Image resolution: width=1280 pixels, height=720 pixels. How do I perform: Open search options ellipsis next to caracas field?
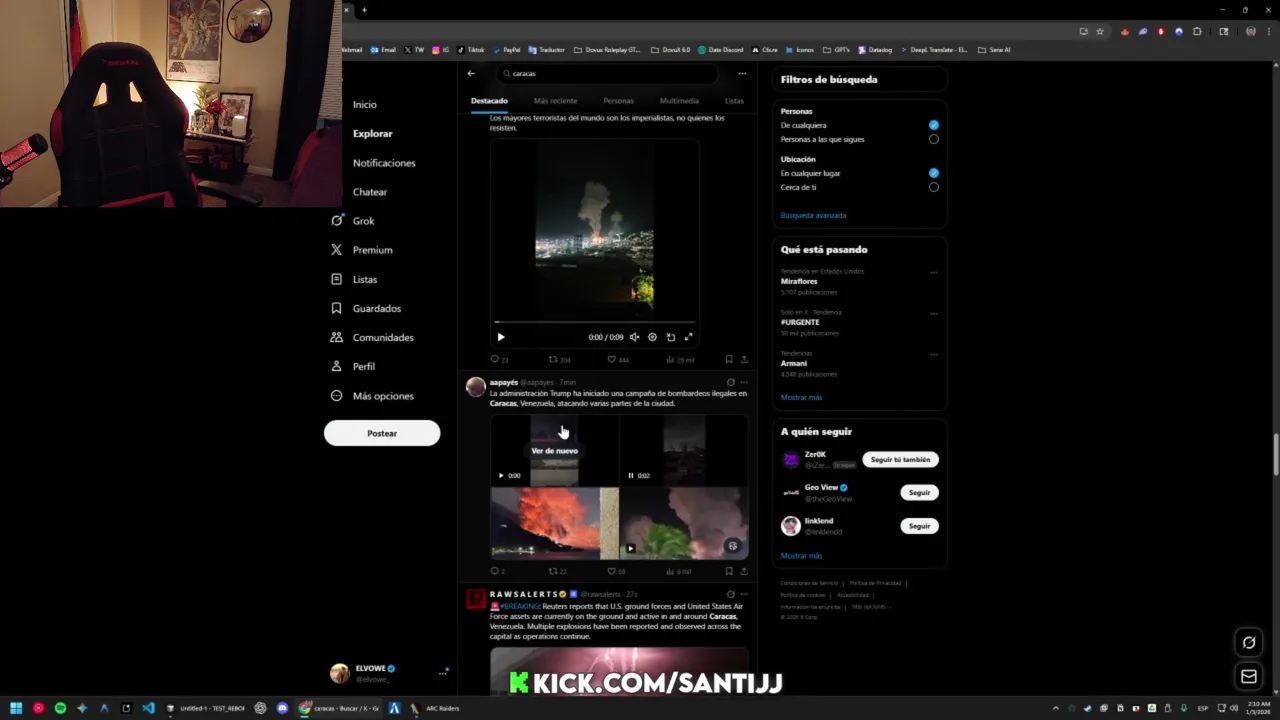[x=742, y=73]
